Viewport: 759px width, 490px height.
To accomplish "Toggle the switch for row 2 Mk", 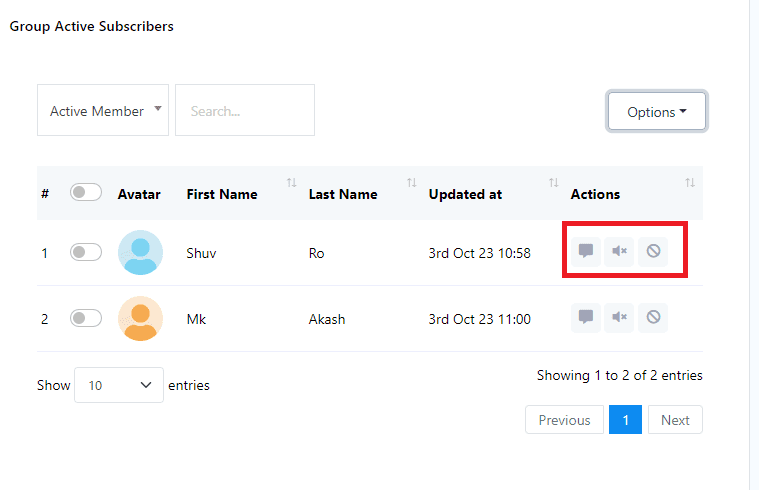I will coord(86,318).
